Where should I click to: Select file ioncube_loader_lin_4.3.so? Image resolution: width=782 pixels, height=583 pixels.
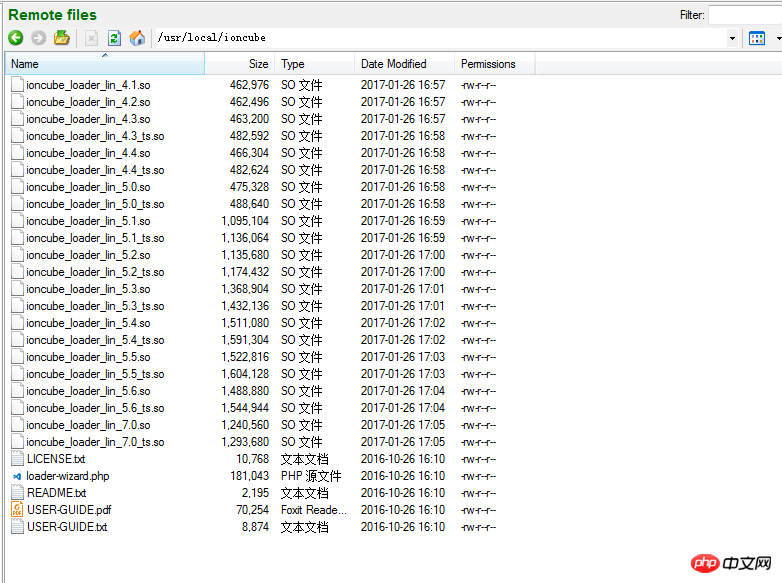(88, 119)
